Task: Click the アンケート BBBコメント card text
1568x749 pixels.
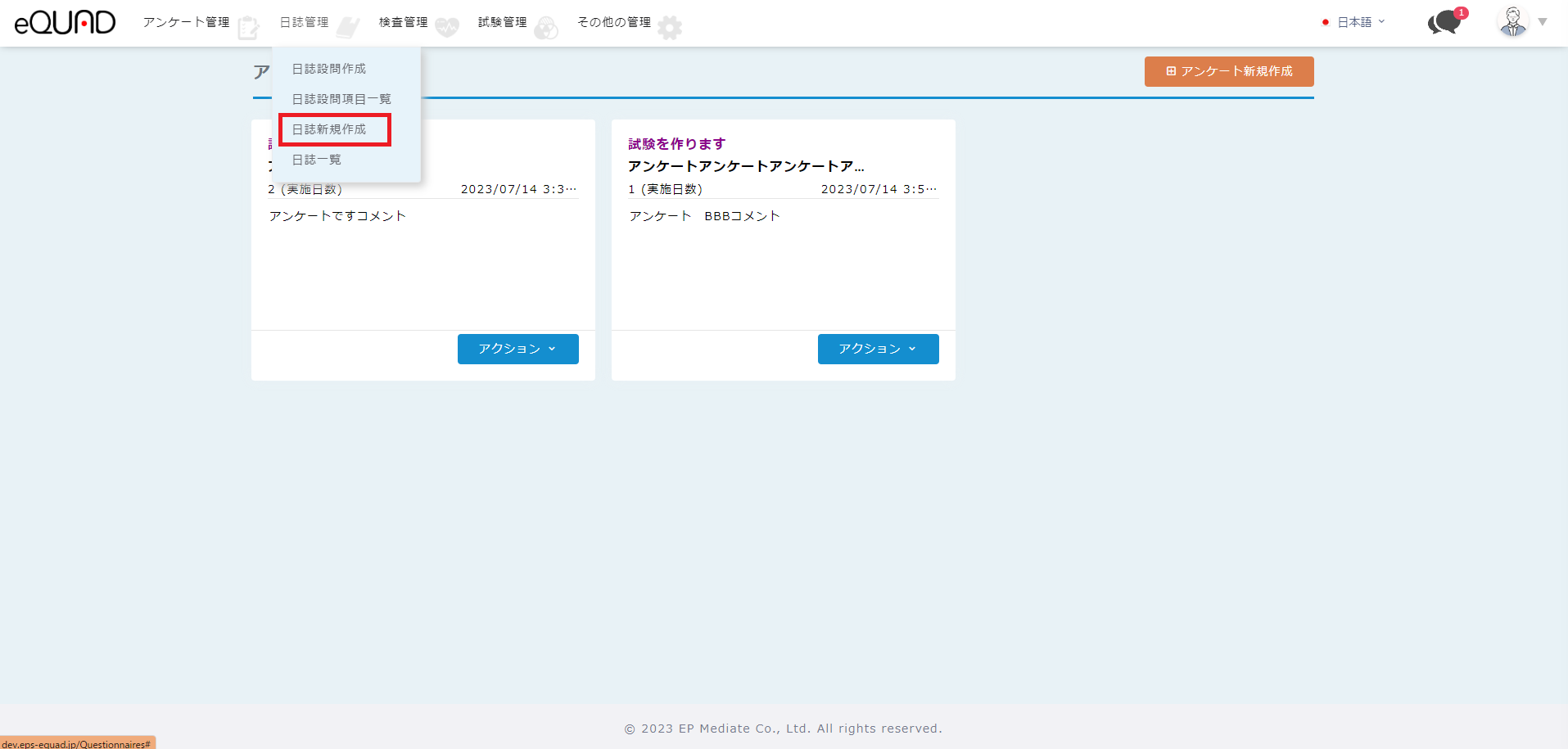Action: coord(704,216)
